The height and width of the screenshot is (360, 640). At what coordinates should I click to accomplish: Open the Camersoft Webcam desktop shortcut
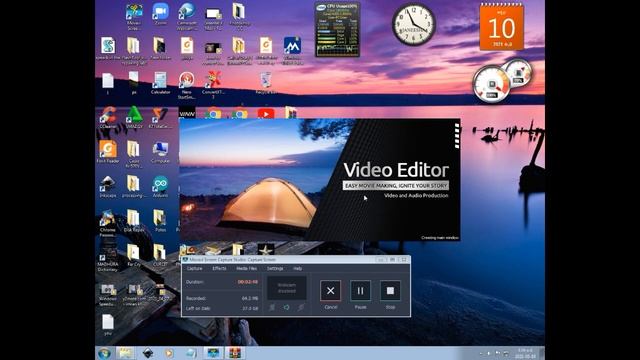point(187,16)
